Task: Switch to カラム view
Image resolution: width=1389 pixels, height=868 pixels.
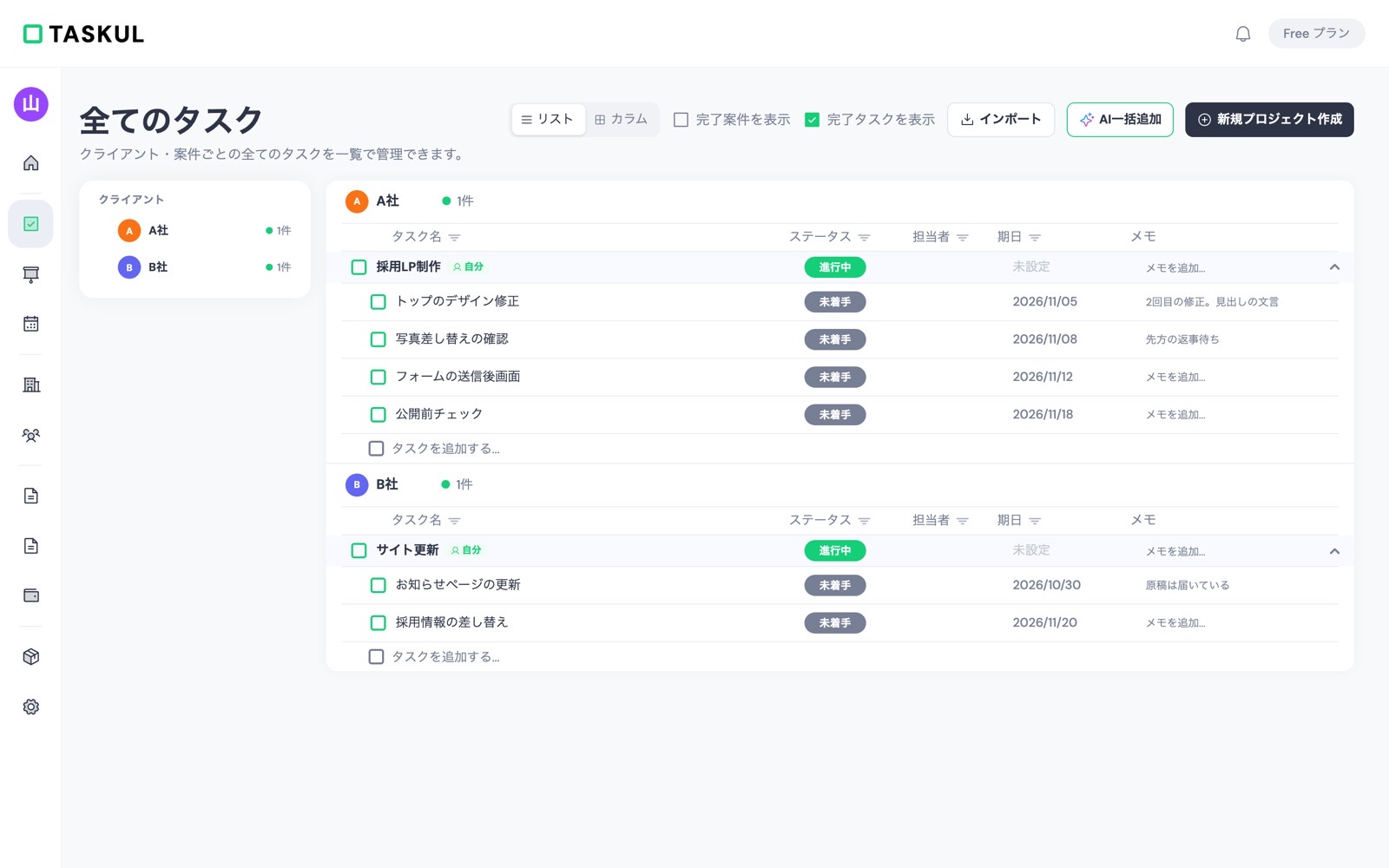Action: coord(622,120)
